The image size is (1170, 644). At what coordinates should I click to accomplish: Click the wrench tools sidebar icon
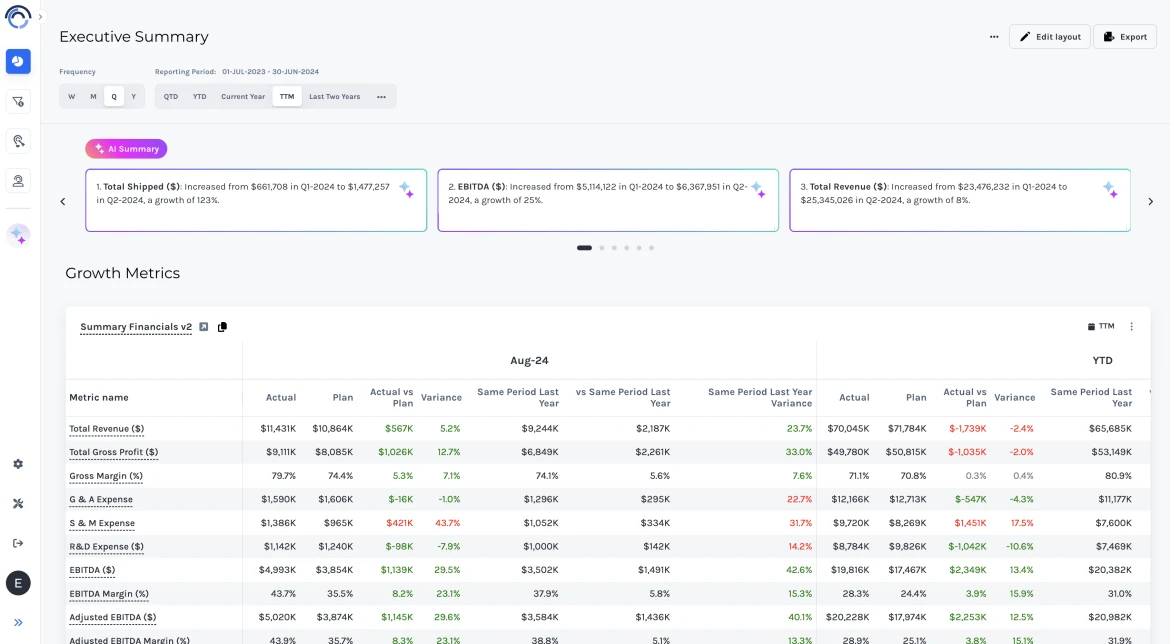[18, 503]
